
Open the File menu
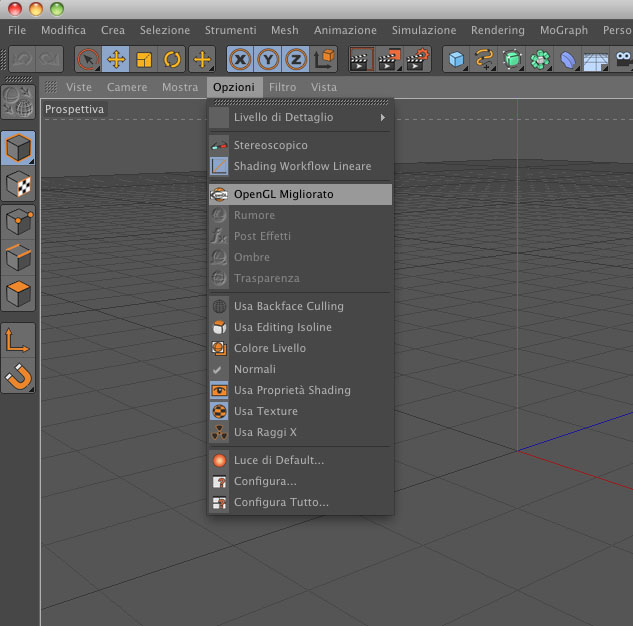[x=17, y=30]
